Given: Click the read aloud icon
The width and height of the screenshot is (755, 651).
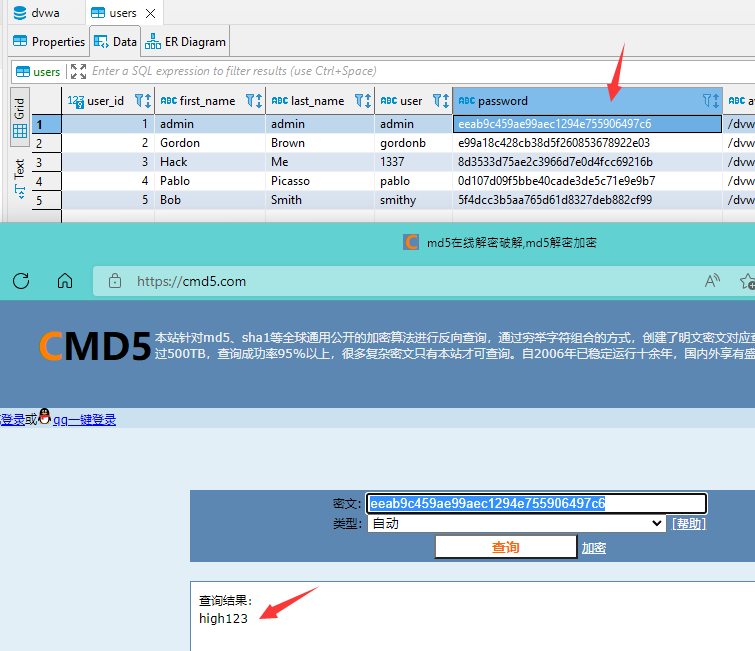Looking at the screenshot, I should pyautogui.click(x=712, y=281).
